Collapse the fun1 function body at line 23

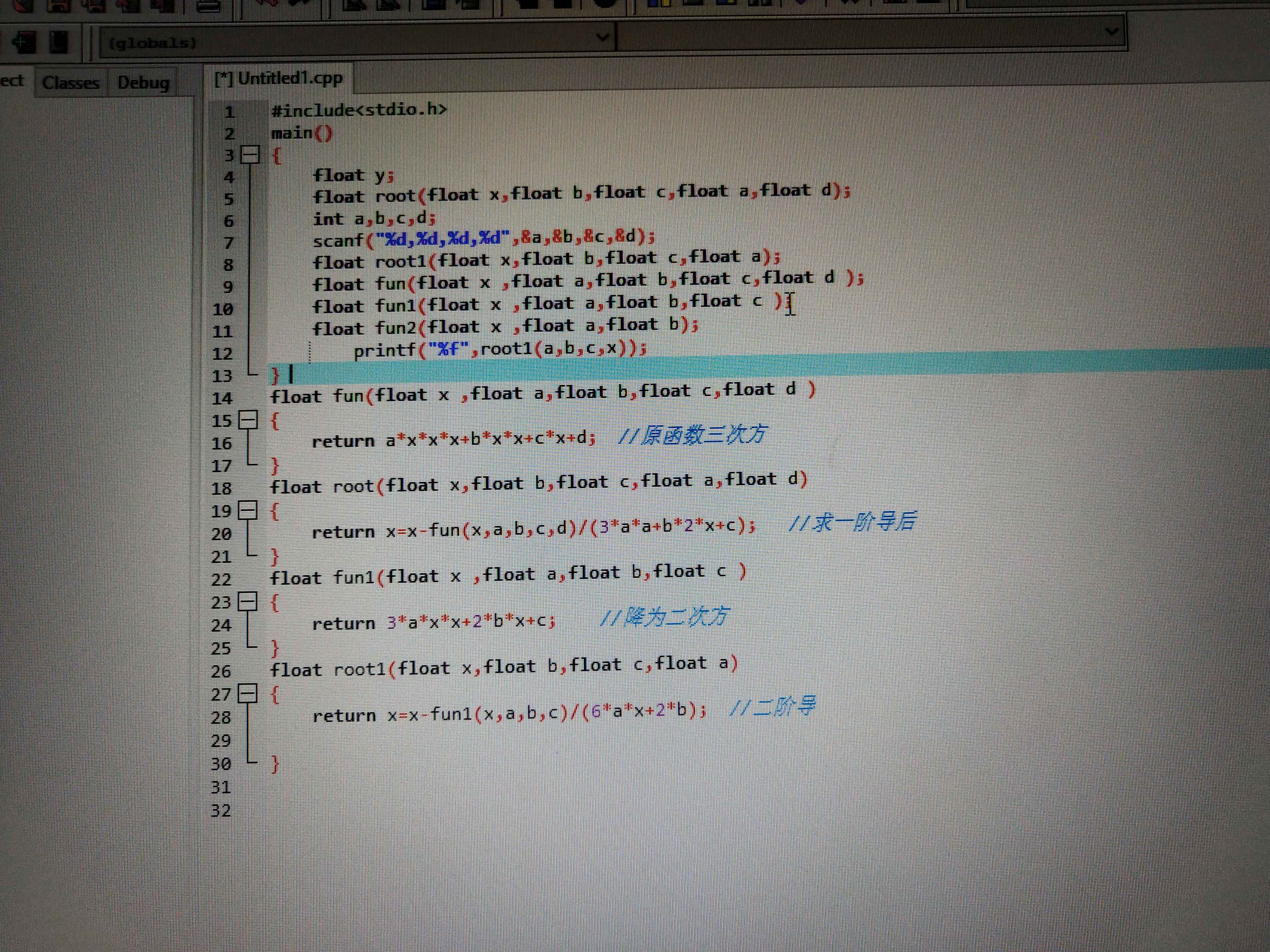[248, 601]
